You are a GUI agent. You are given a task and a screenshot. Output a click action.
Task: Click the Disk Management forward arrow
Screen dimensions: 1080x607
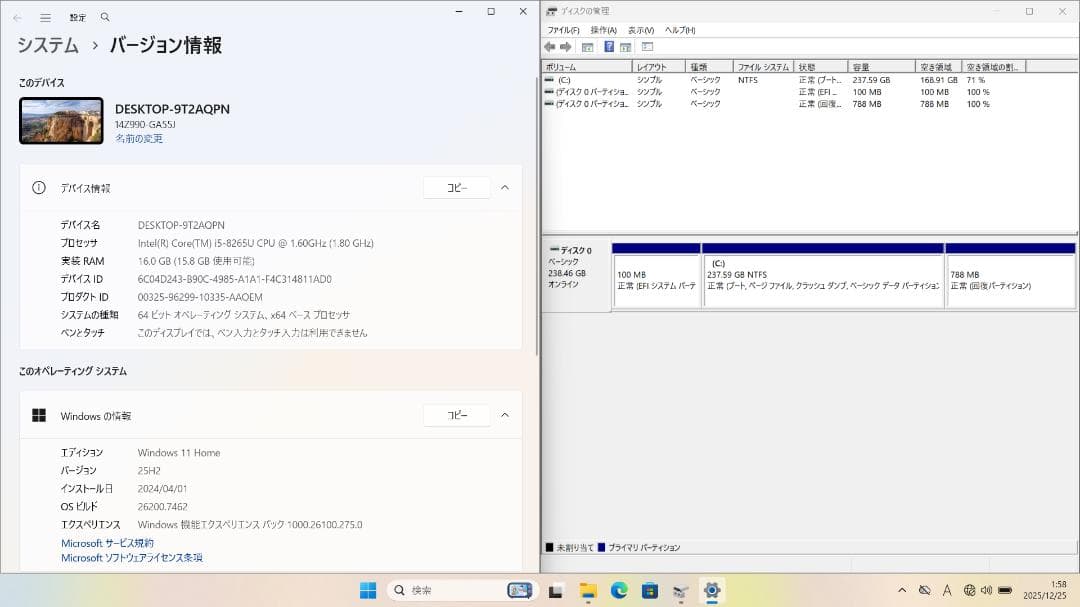point(565,46)
